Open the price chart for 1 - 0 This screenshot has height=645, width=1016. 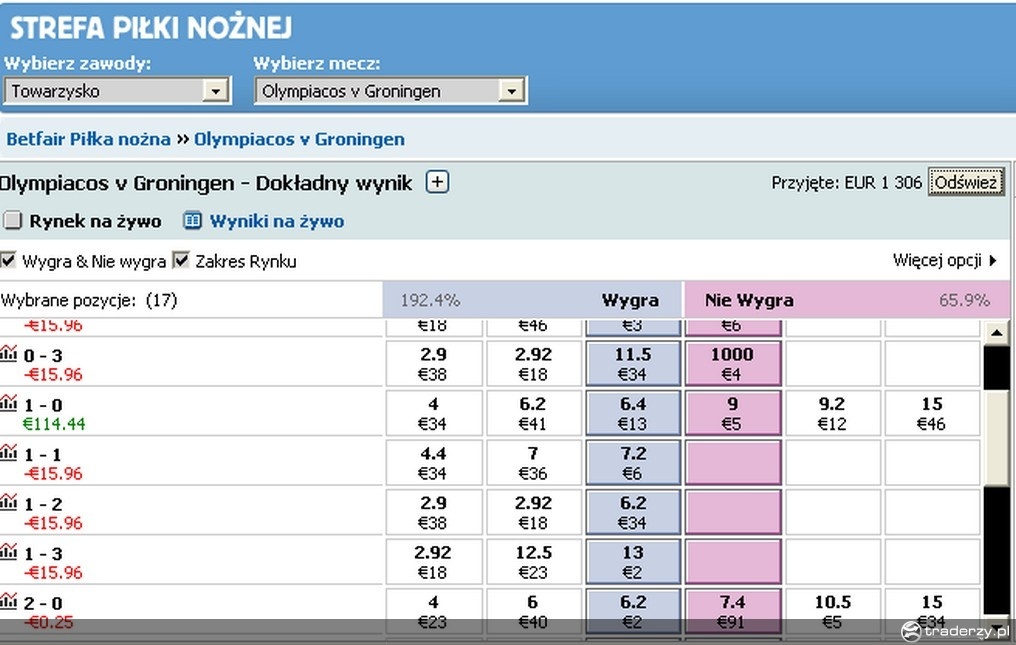[x=8, y=403]
